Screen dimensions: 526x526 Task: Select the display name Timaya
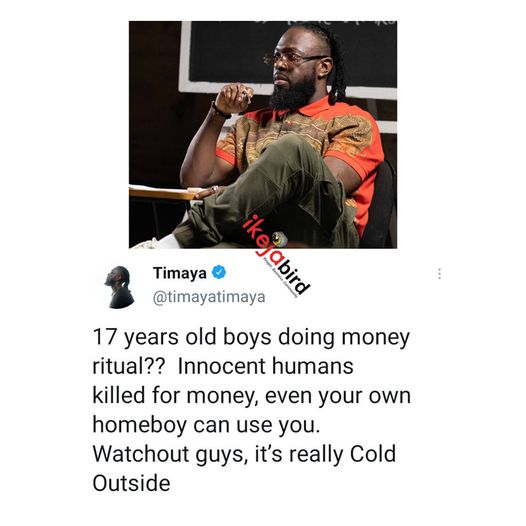pyautogui.click(x=180, y=273)
